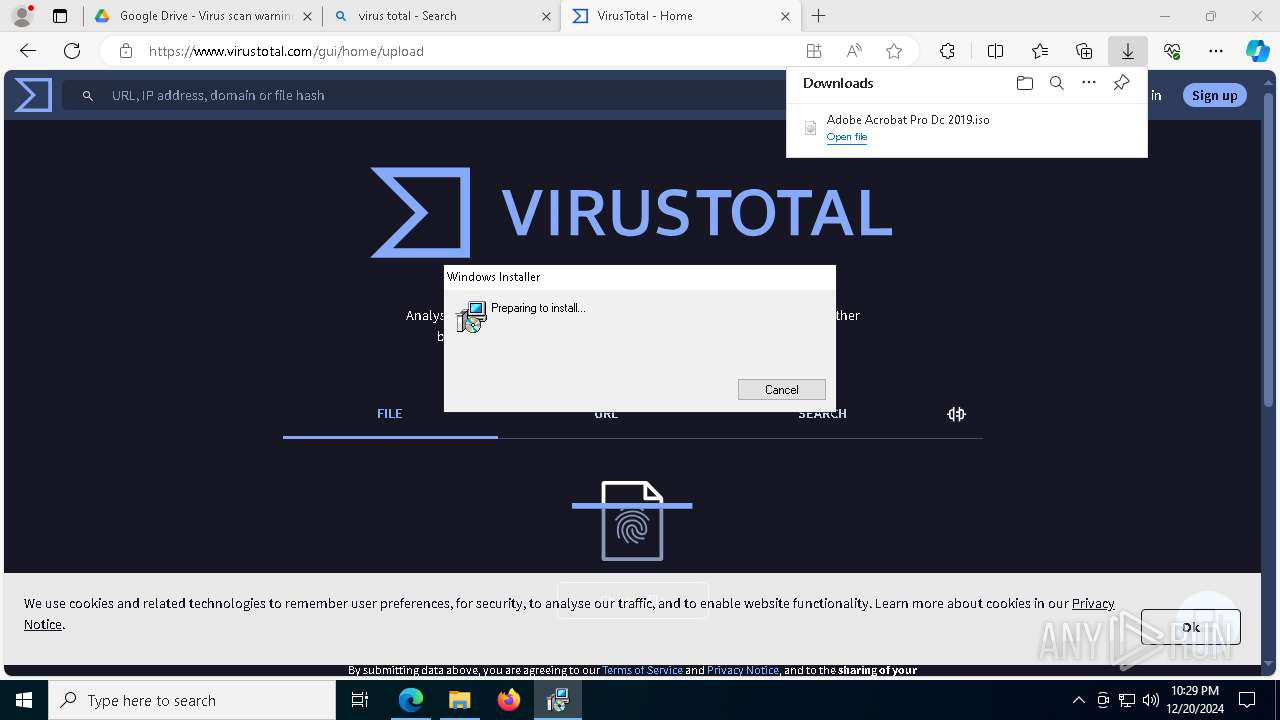Select the FILE tab
Image resolution: width=1280 pixels, height=720 pixels.
pyautogui.click(x=390, y=414)
